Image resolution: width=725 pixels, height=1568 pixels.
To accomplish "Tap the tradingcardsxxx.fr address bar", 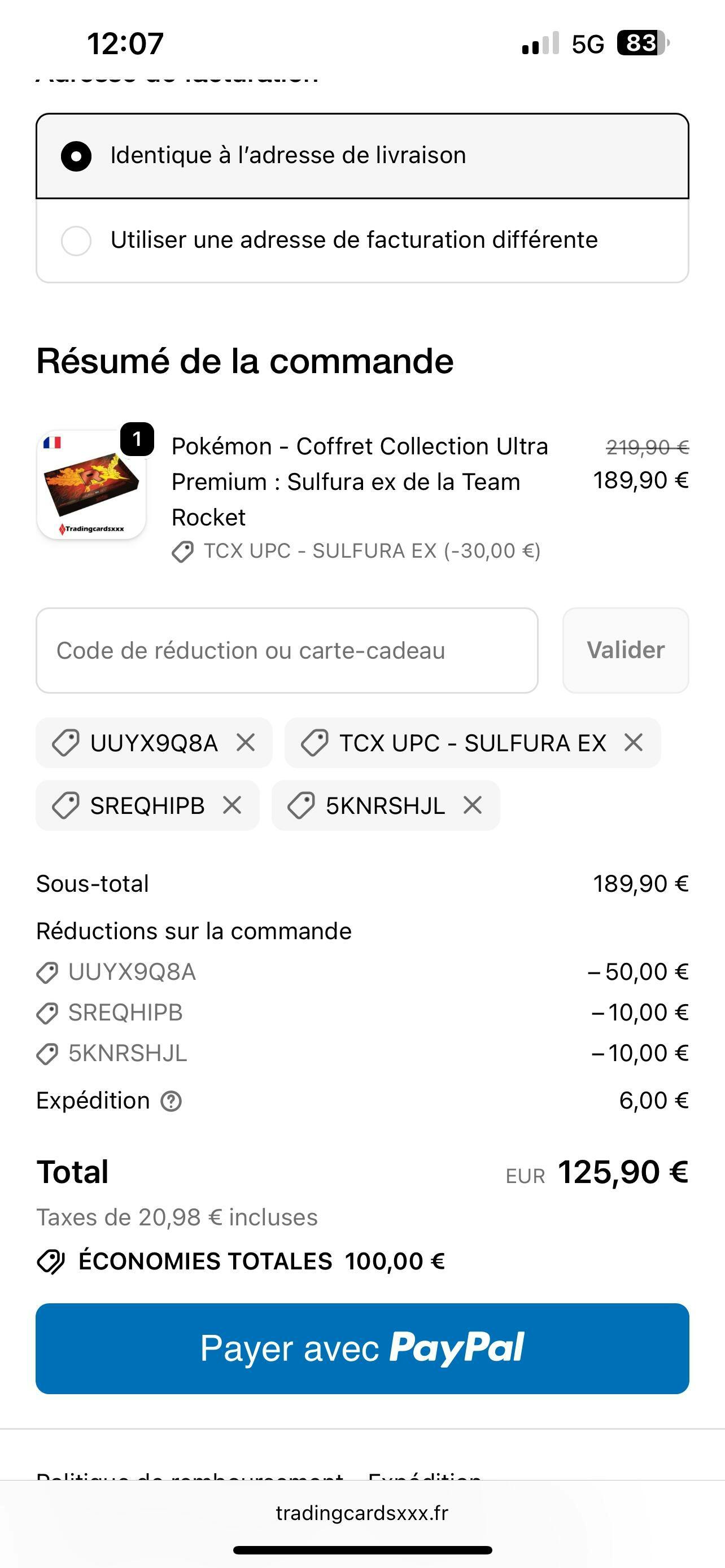I will 362,1513.
